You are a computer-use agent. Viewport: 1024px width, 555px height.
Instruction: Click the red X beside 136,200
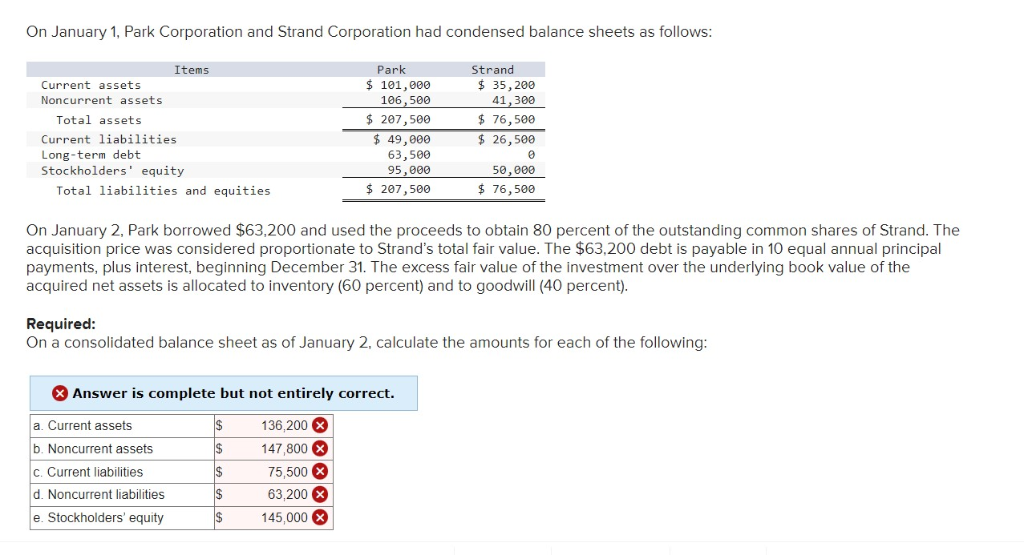pyautogui.click(x=320, y=426)
